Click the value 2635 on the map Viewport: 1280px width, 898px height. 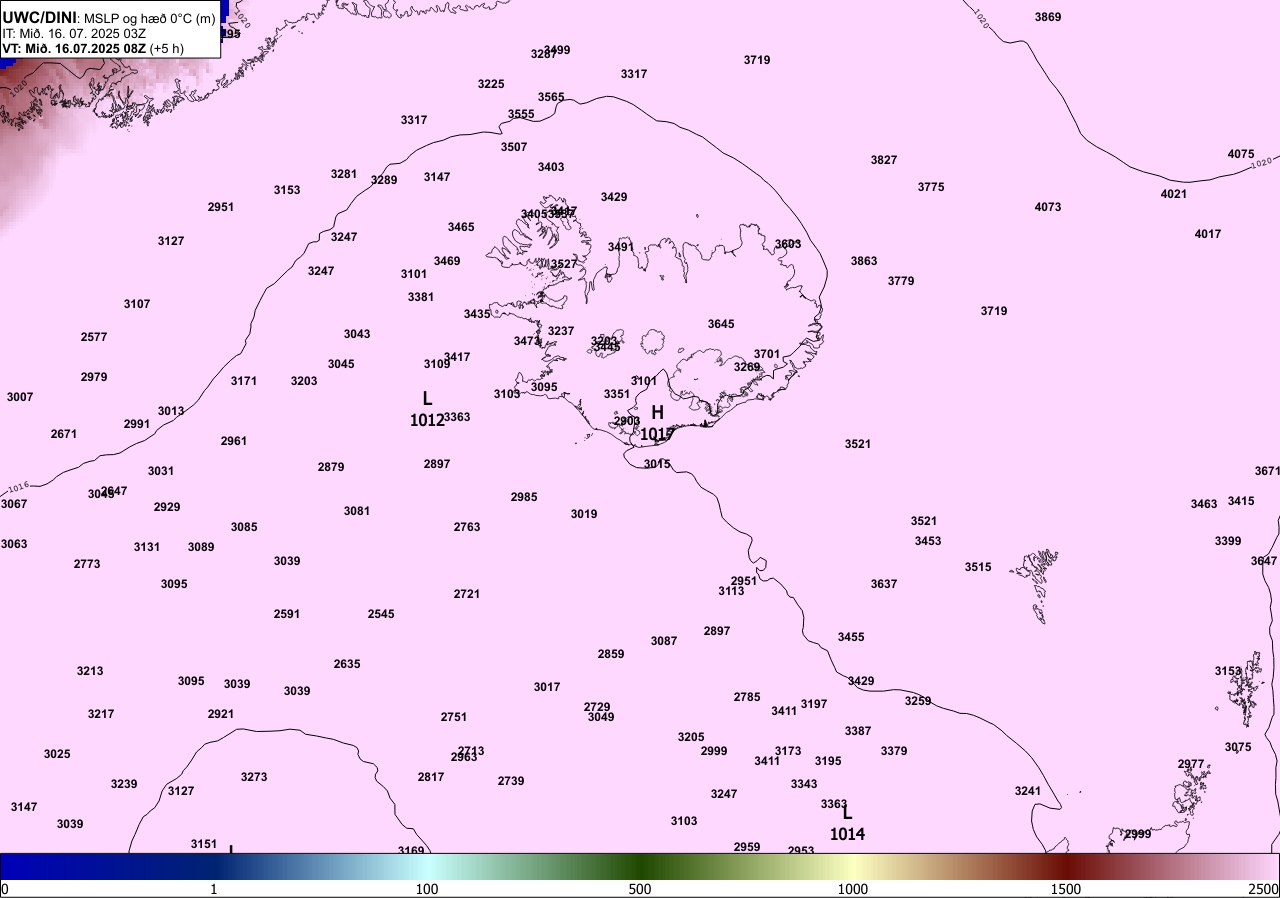coord(347,664)
